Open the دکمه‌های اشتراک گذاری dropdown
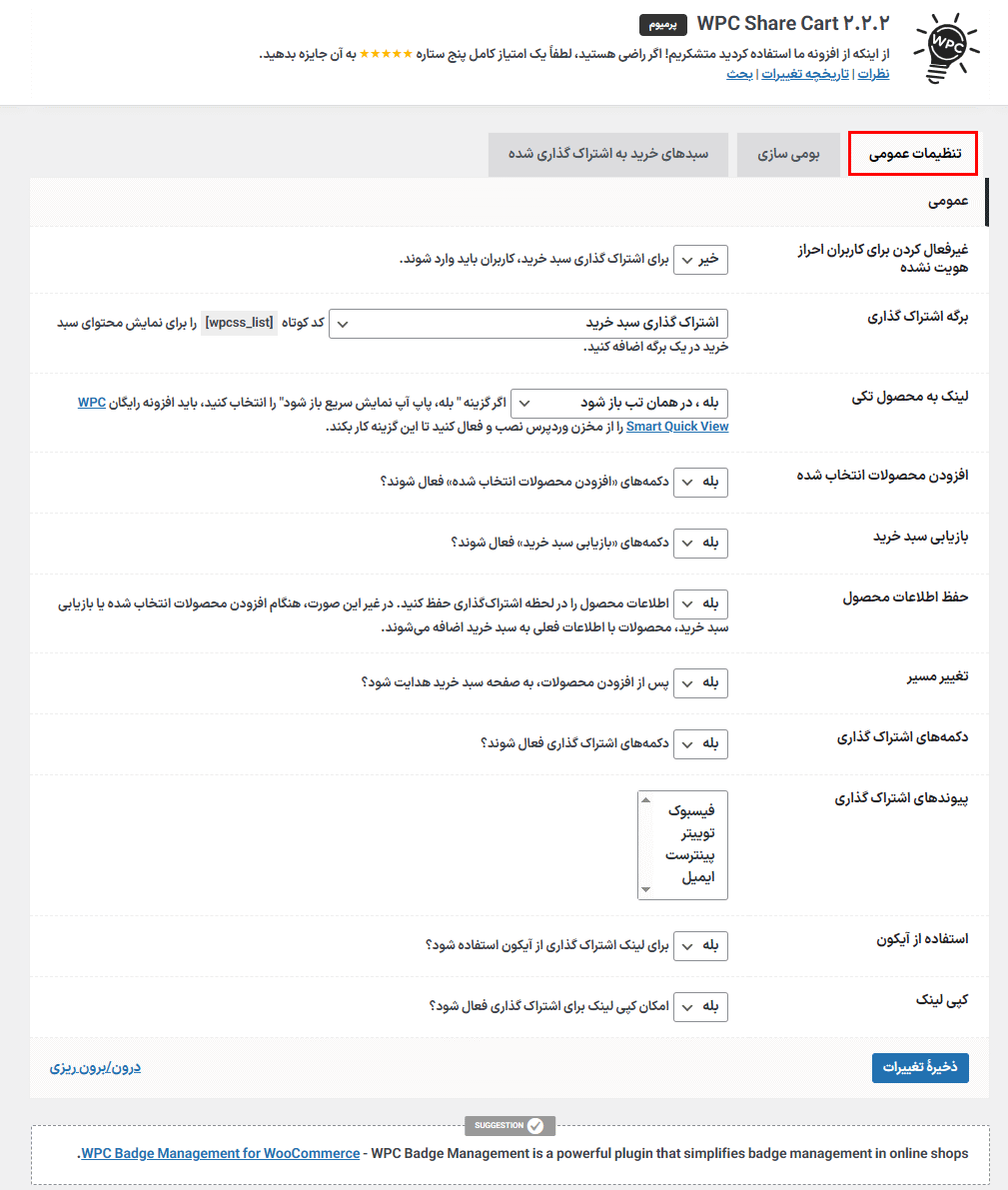This screenshot has height=1190, width=1008. click(701, 743)
